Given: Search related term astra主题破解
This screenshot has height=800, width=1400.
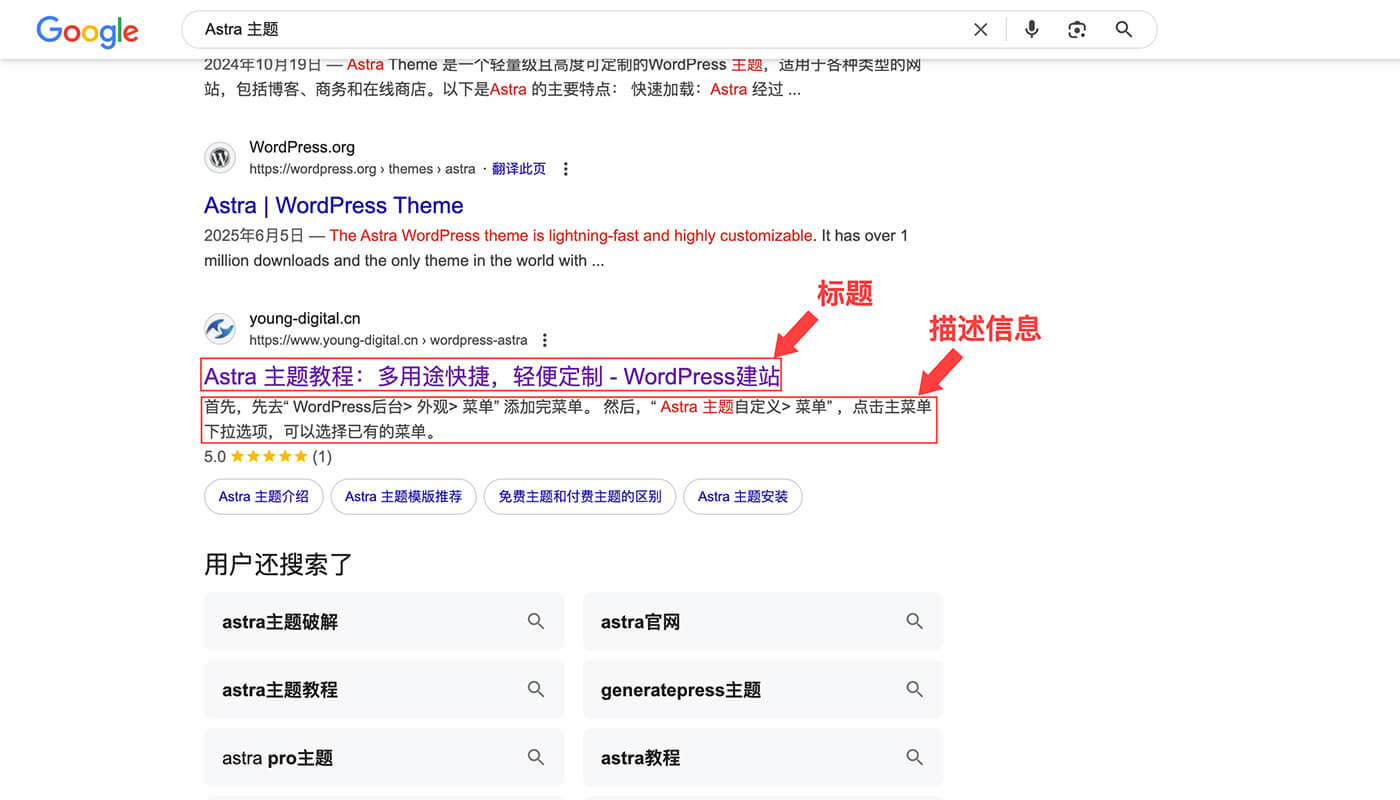Looking at the screenshot, I should click(384, 621).
